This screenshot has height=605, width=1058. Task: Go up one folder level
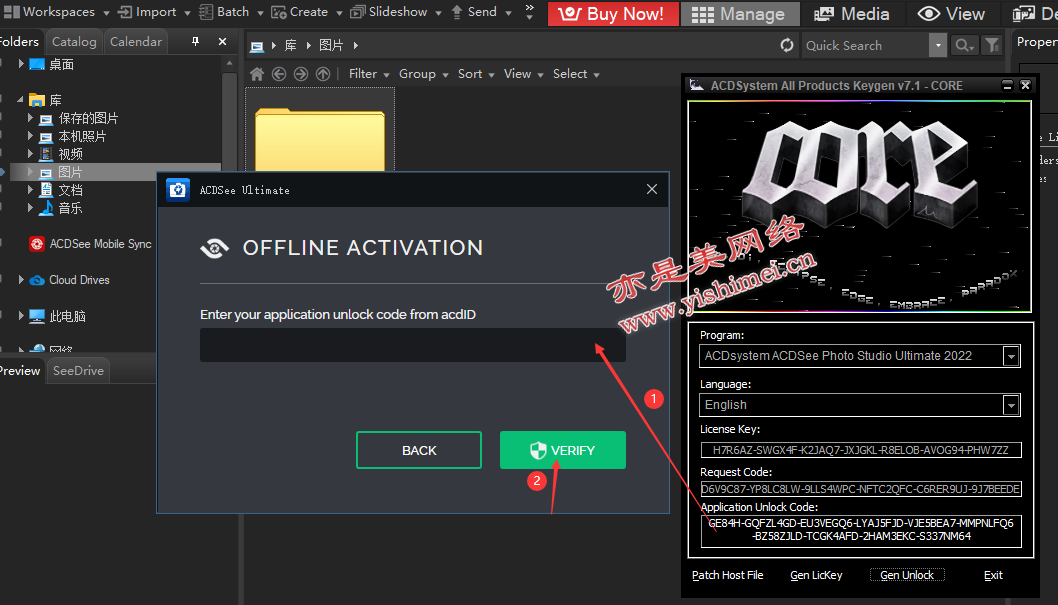coord(323,74)
